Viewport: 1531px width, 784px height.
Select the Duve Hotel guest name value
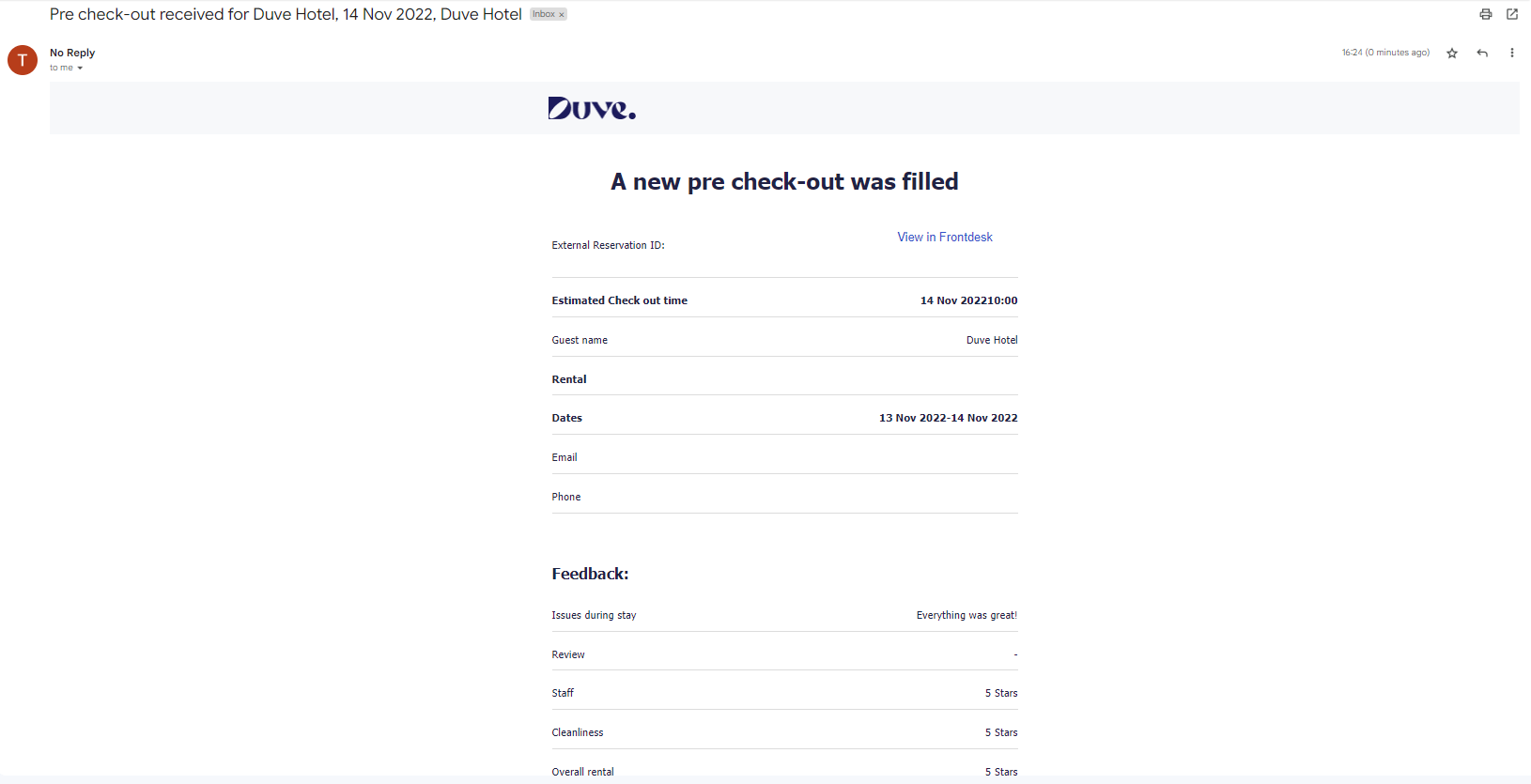point(992,341)
